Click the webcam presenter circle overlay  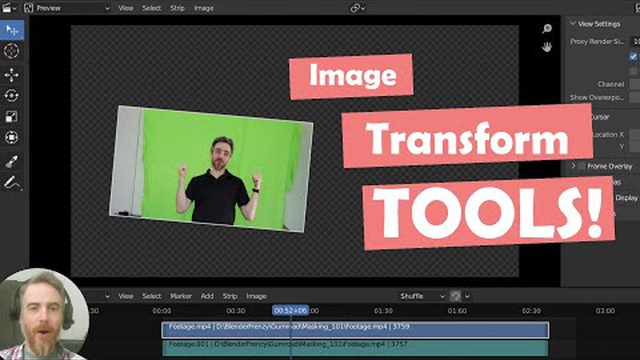pyautogui.click(x=44, y=314)
